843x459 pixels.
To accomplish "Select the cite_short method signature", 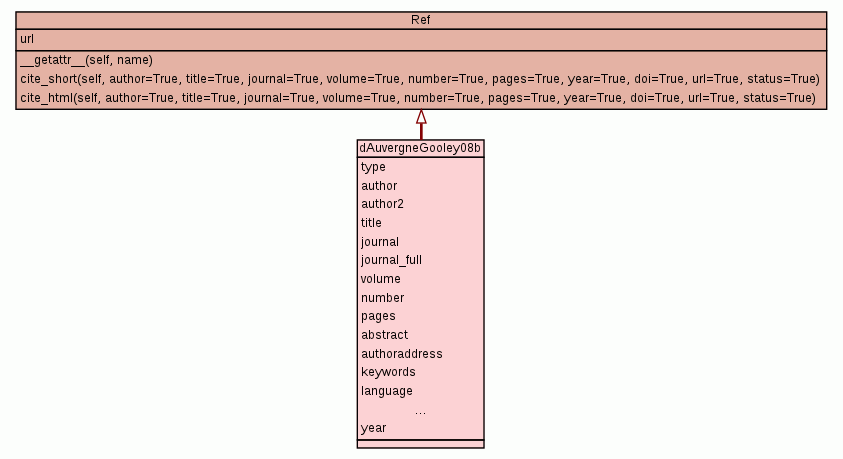I will click(419, 78).
